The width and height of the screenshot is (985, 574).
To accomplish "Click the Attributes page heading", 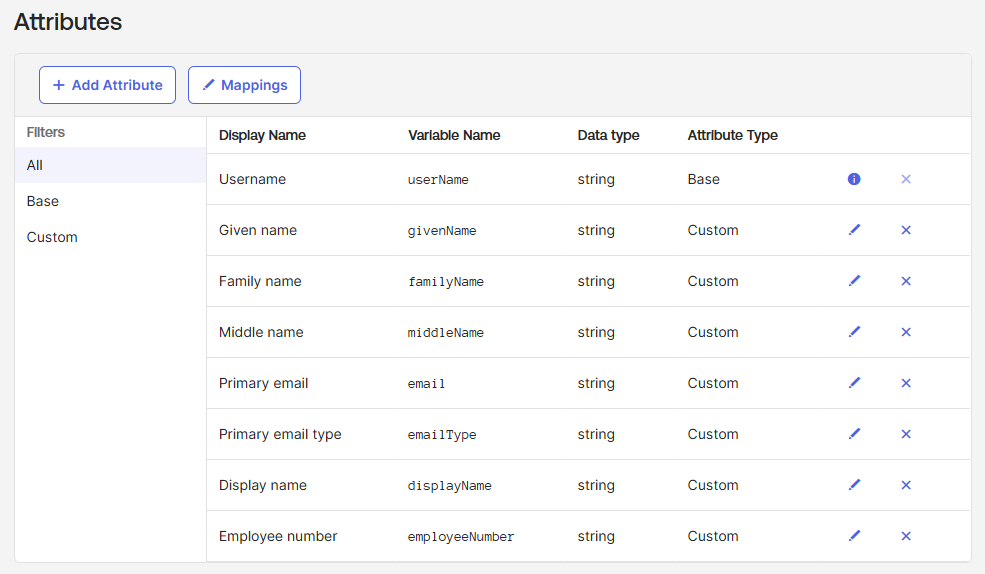I will coord(68,22).
